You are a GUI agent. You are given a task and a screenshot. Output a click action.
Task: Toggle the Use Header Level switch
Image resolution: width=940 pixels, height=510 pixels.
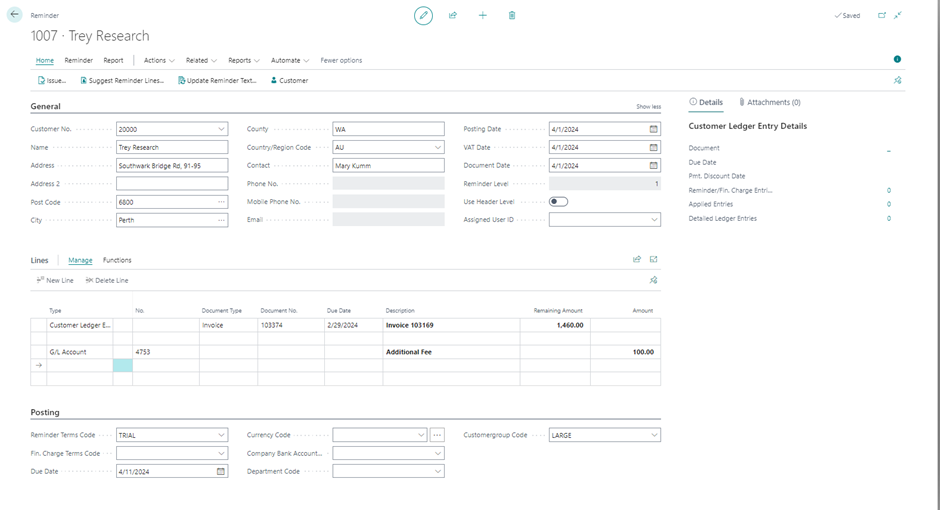click(558, 202)
